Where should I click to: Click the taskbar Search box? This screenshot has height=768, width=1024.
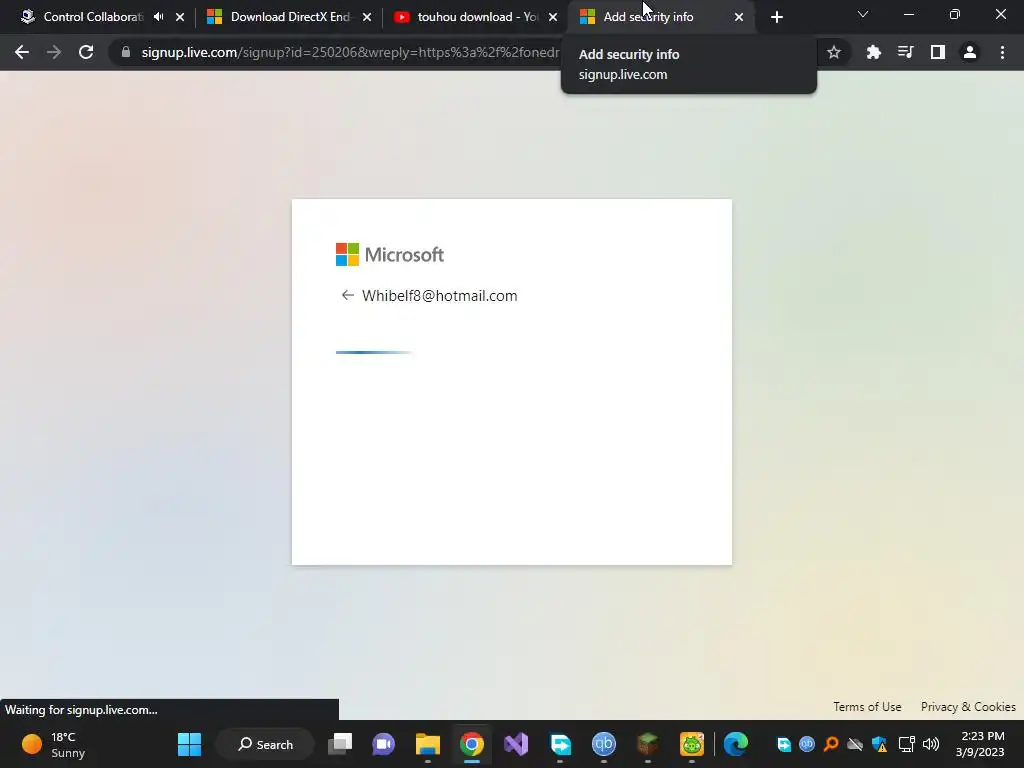tap(265, 744)
